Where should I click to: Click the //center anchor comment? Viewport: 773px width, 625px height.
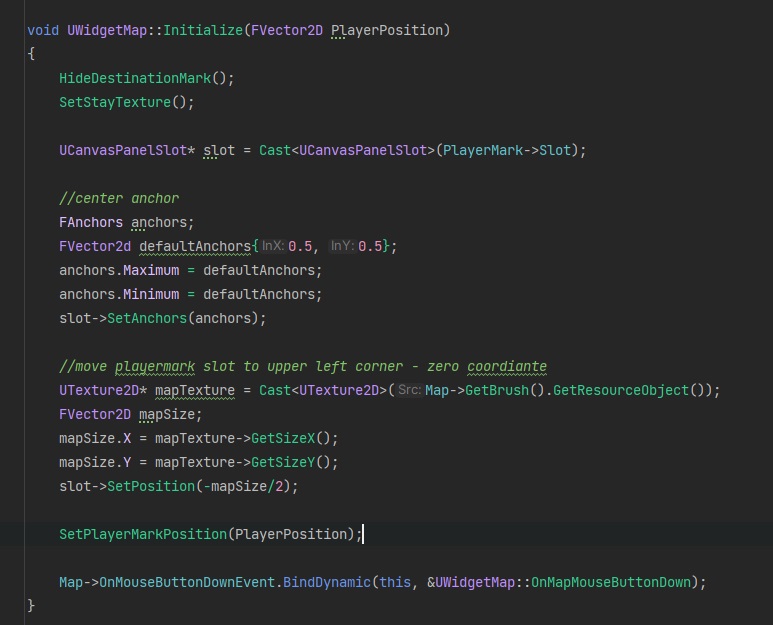tap(119, 198)
